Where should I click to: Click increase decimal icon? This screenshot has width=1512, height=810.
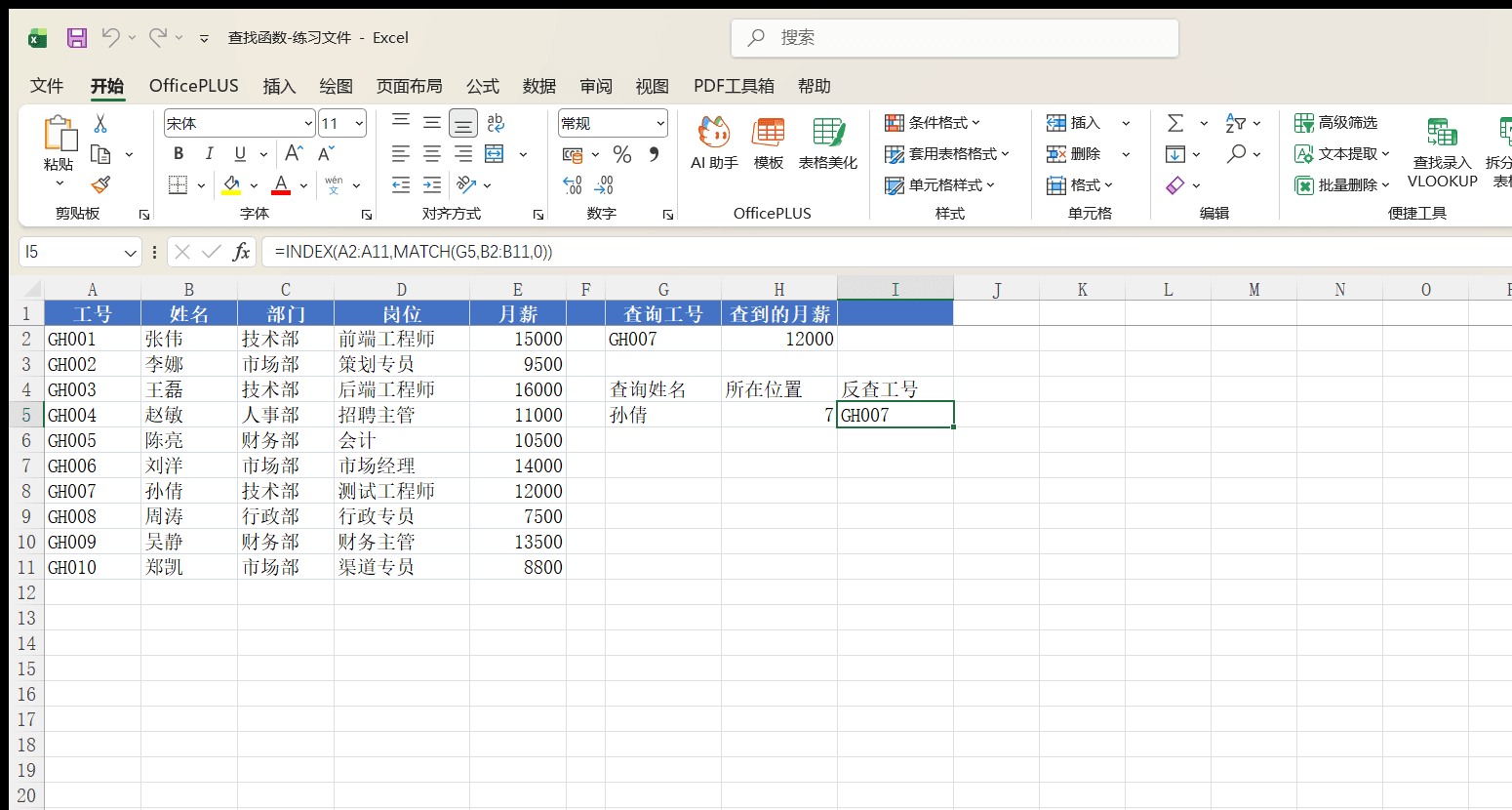pos(573,184)
